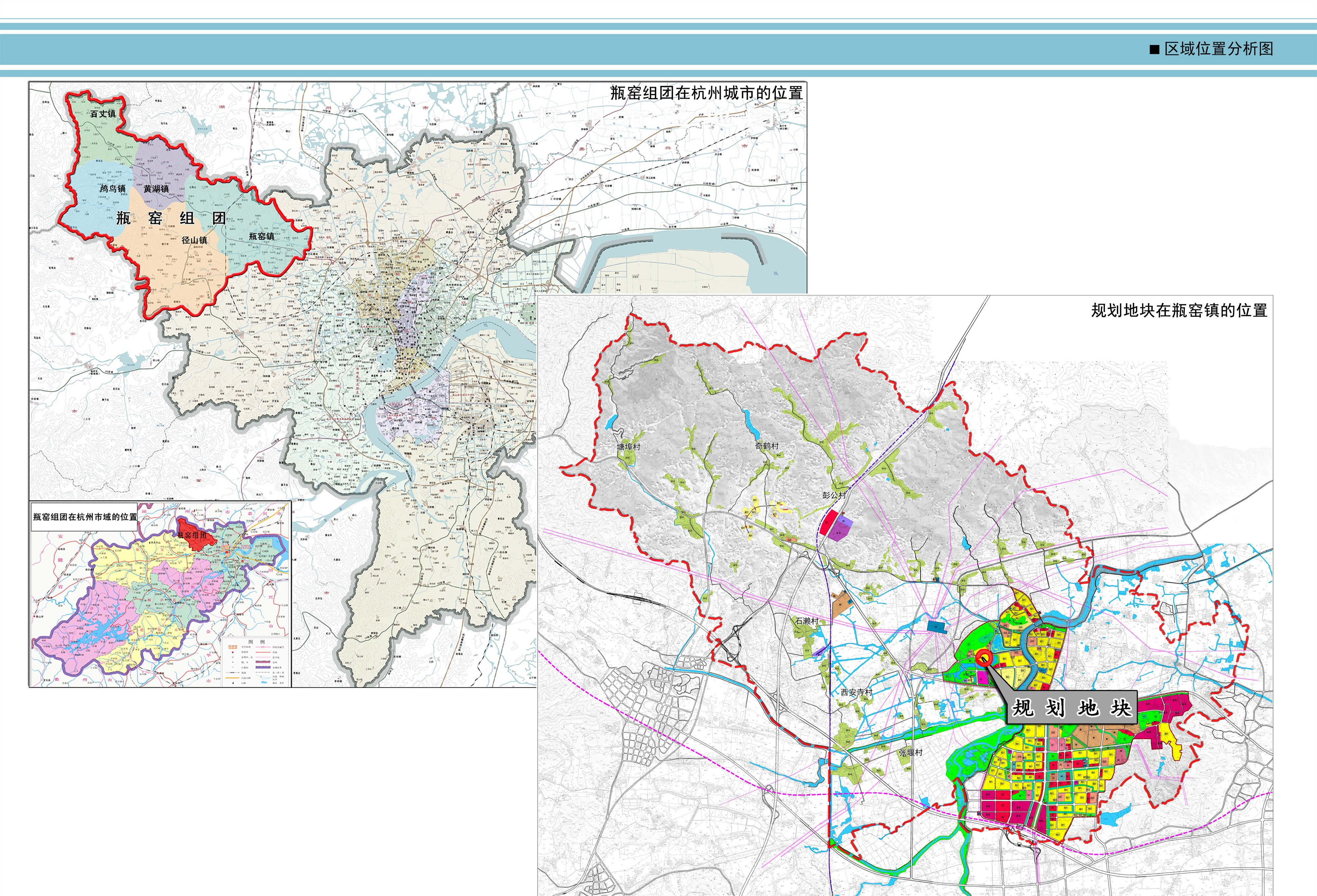Click the 西安寺村 village label
Screen dimensions: 1317x896
[856, 692]
